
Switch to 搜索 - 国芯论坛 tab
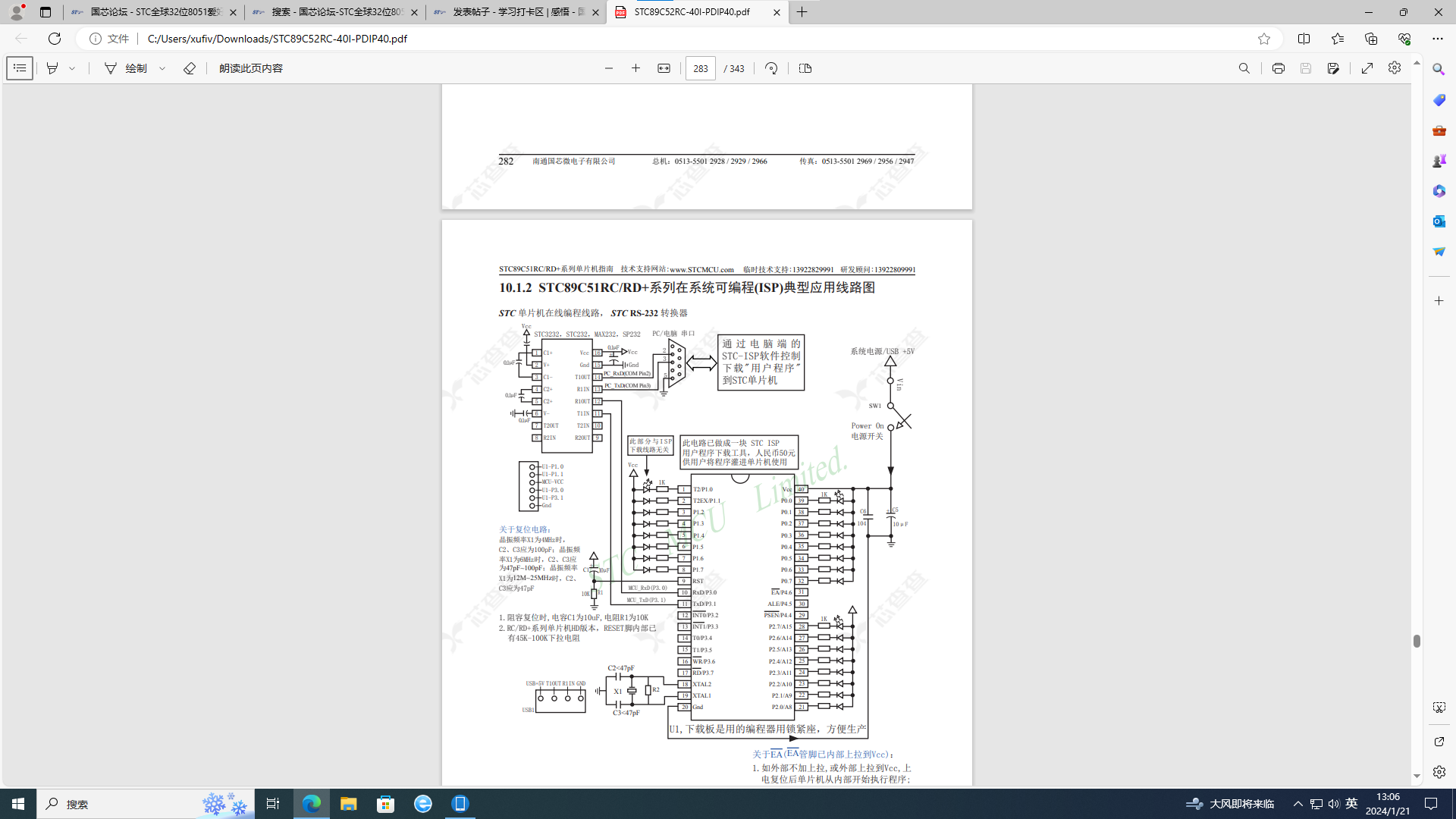tap(335, 12)
